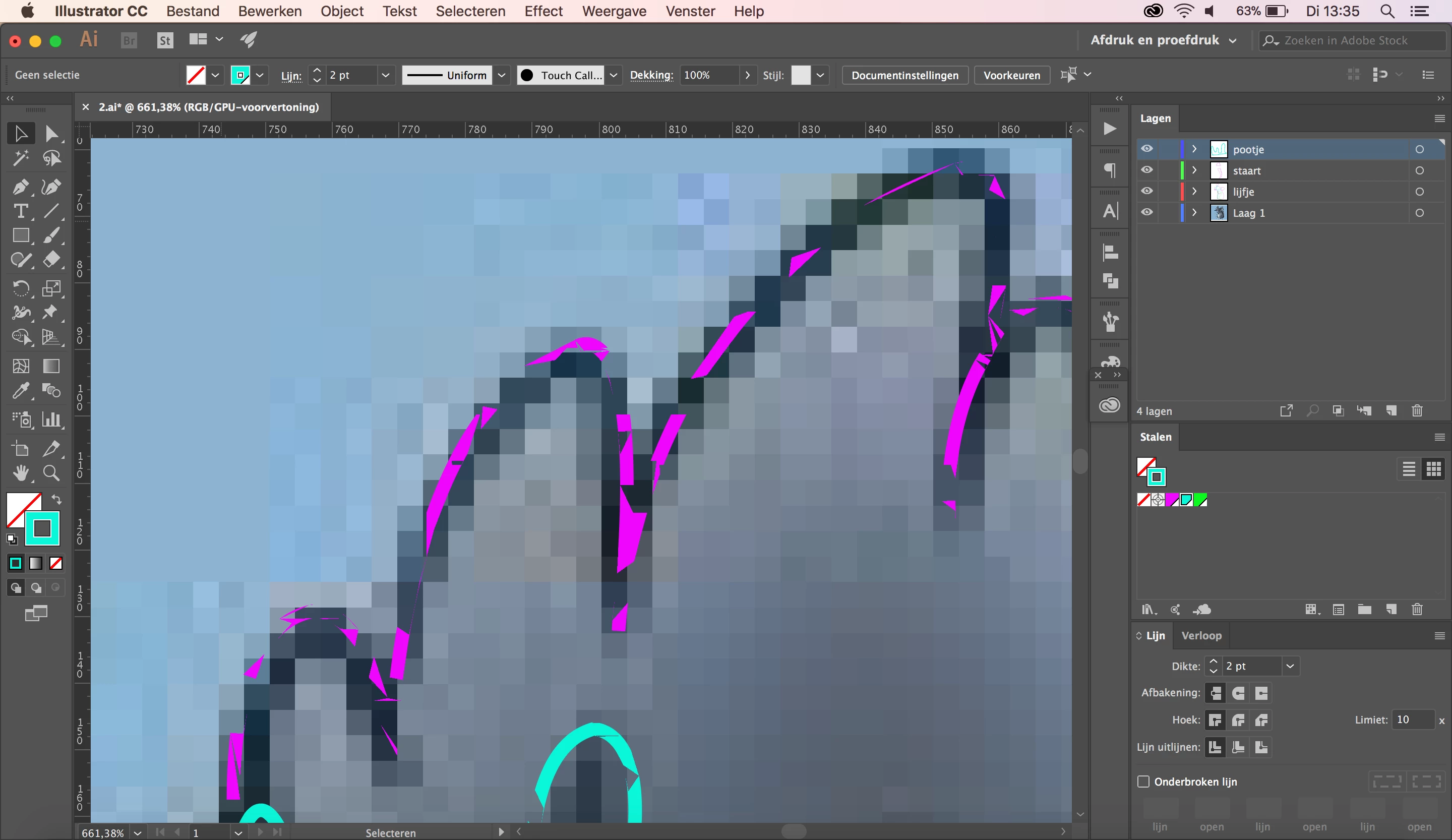Image resolution: width=1452 pixels, height=840 pixels.
Task: Select the Pen tool
Action: pos(20,187)
